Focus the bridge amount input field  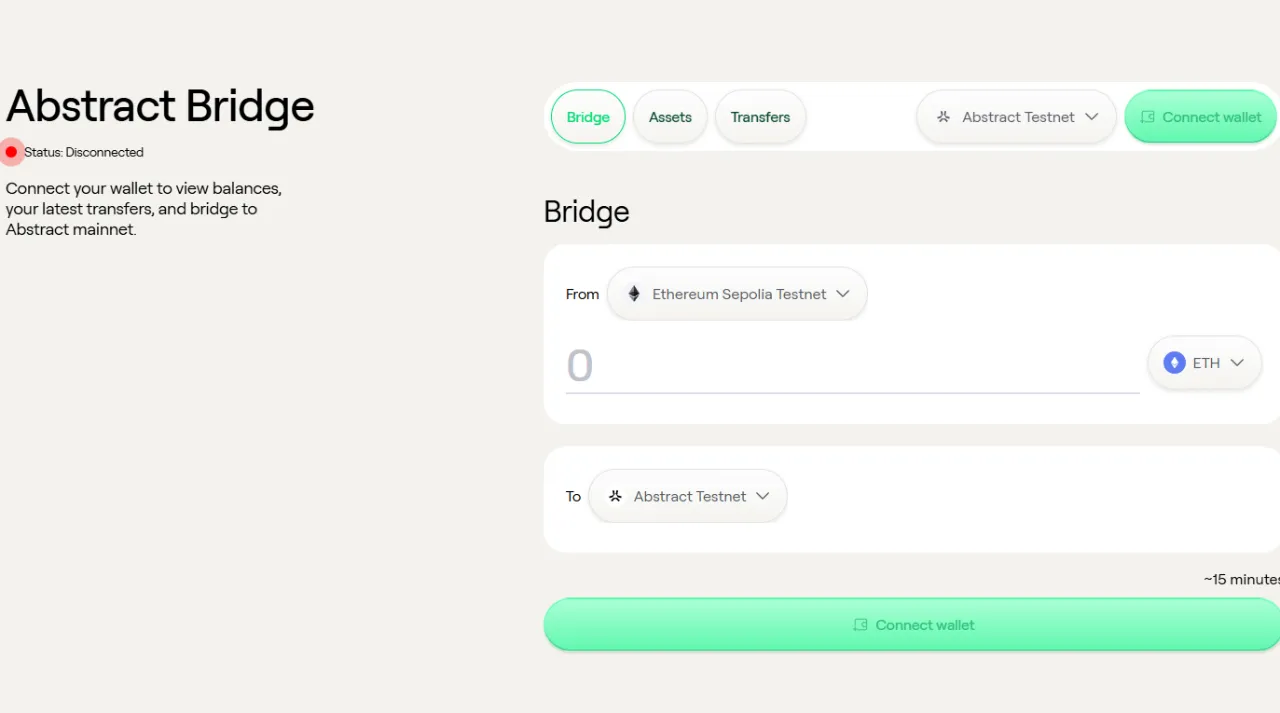click(x=850, y=366)
